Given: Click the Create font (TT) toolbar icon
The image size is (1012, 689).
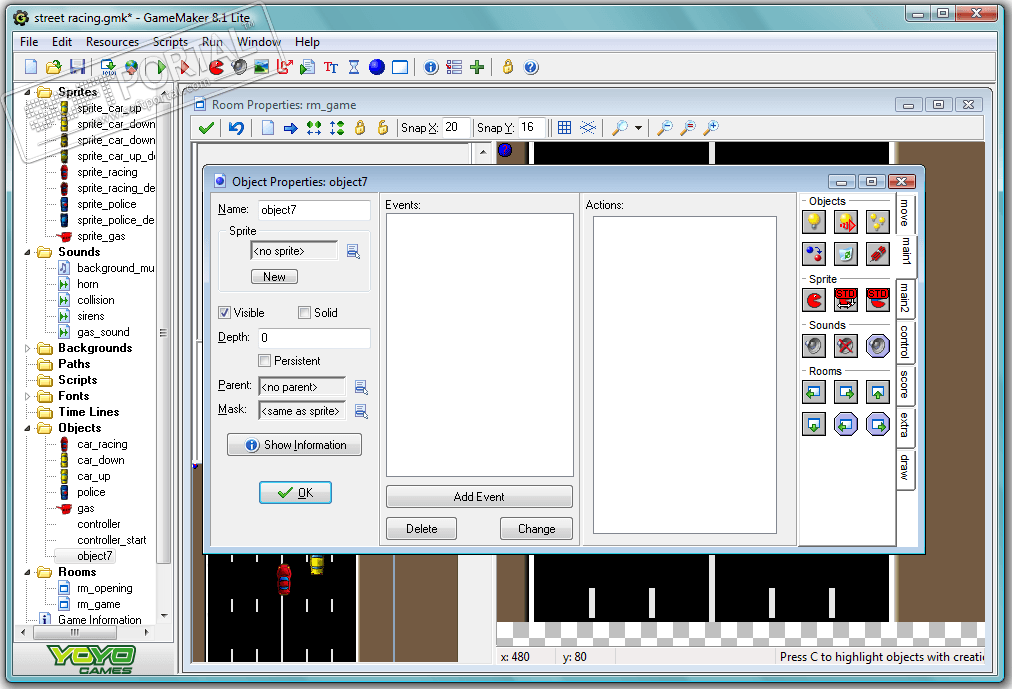Looking at the screenshot, I should coord(331,67).
